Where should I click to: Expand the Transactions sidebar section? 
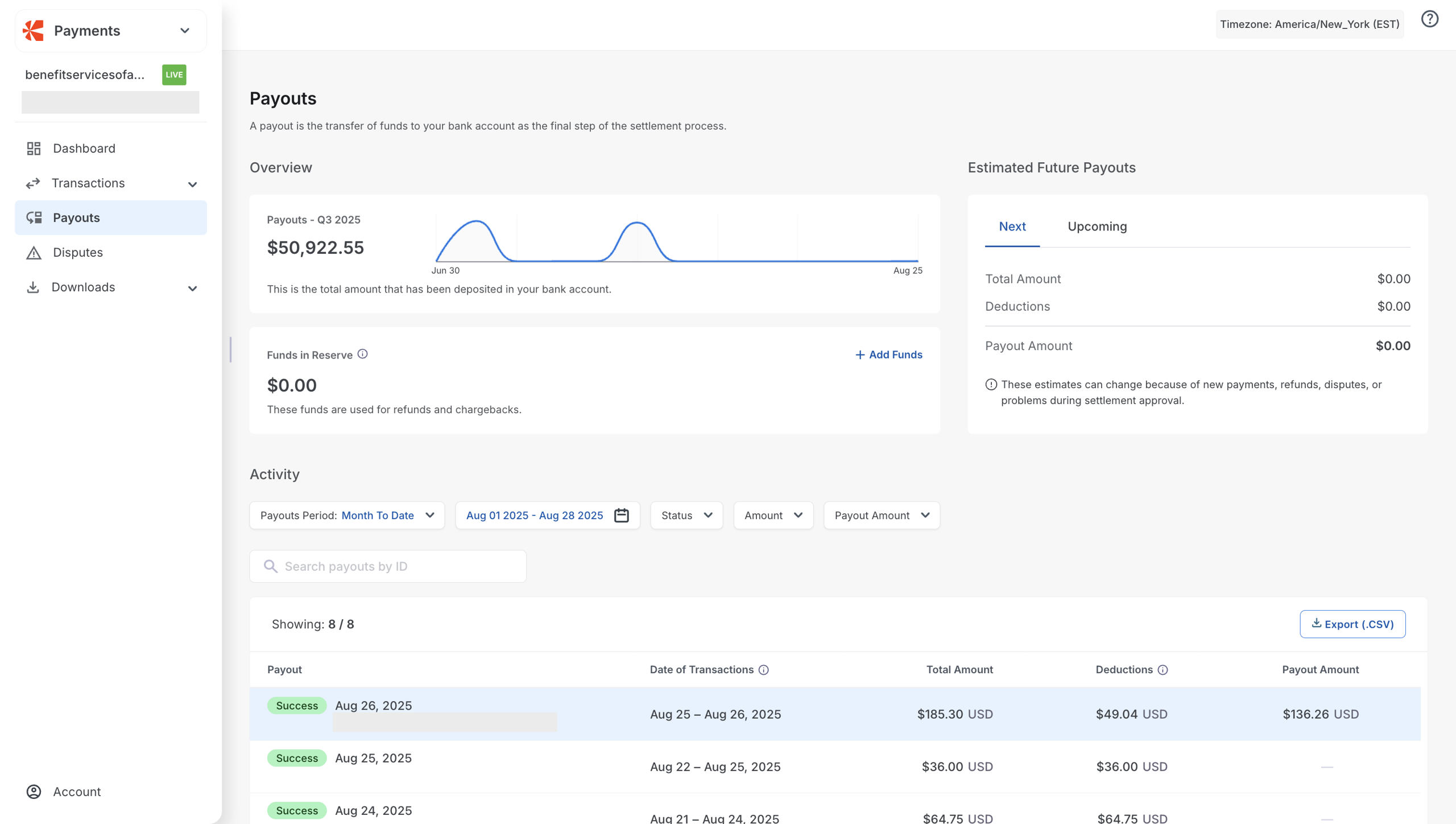tap(192, 184)
